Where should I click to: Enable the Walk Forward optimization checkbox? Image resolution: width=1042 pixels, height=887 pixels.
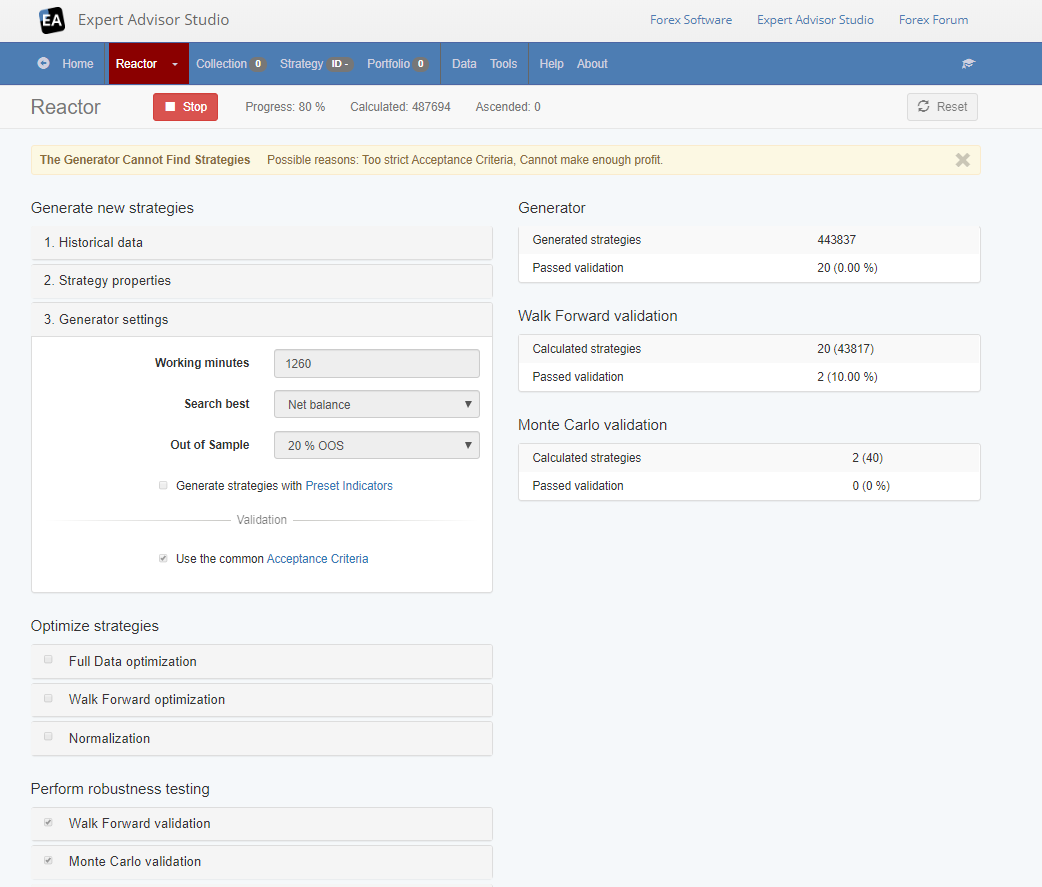click(49, 698)
